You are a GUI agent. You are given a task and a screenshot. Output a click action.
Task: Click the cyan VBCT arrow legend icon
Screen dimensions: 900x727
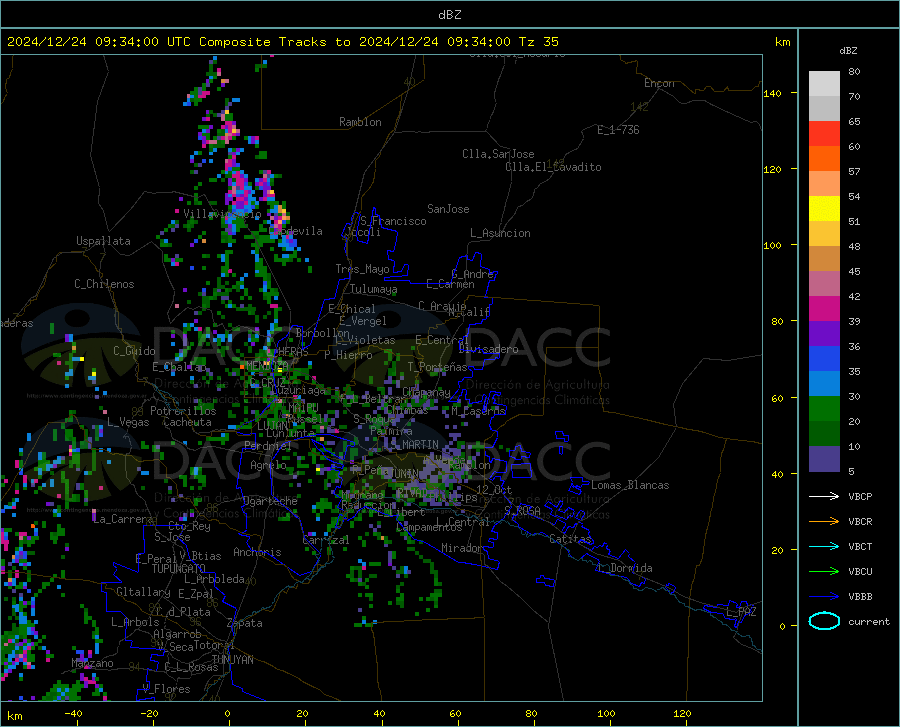click(824, 546)
